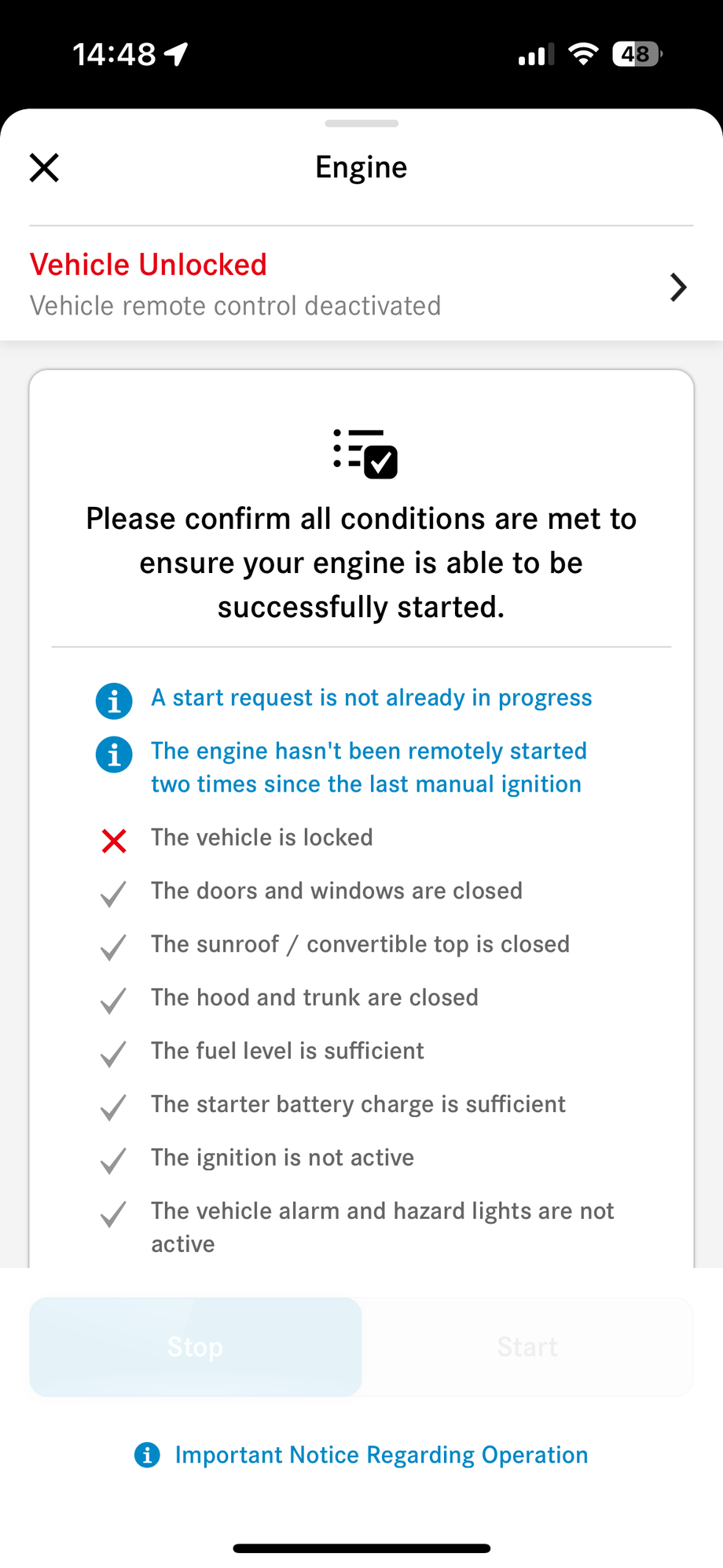Image resolution: width=723 pixels, height=1568 pixels.
Task: Open the Vehicle Unlocked status row
Action: 314,285
